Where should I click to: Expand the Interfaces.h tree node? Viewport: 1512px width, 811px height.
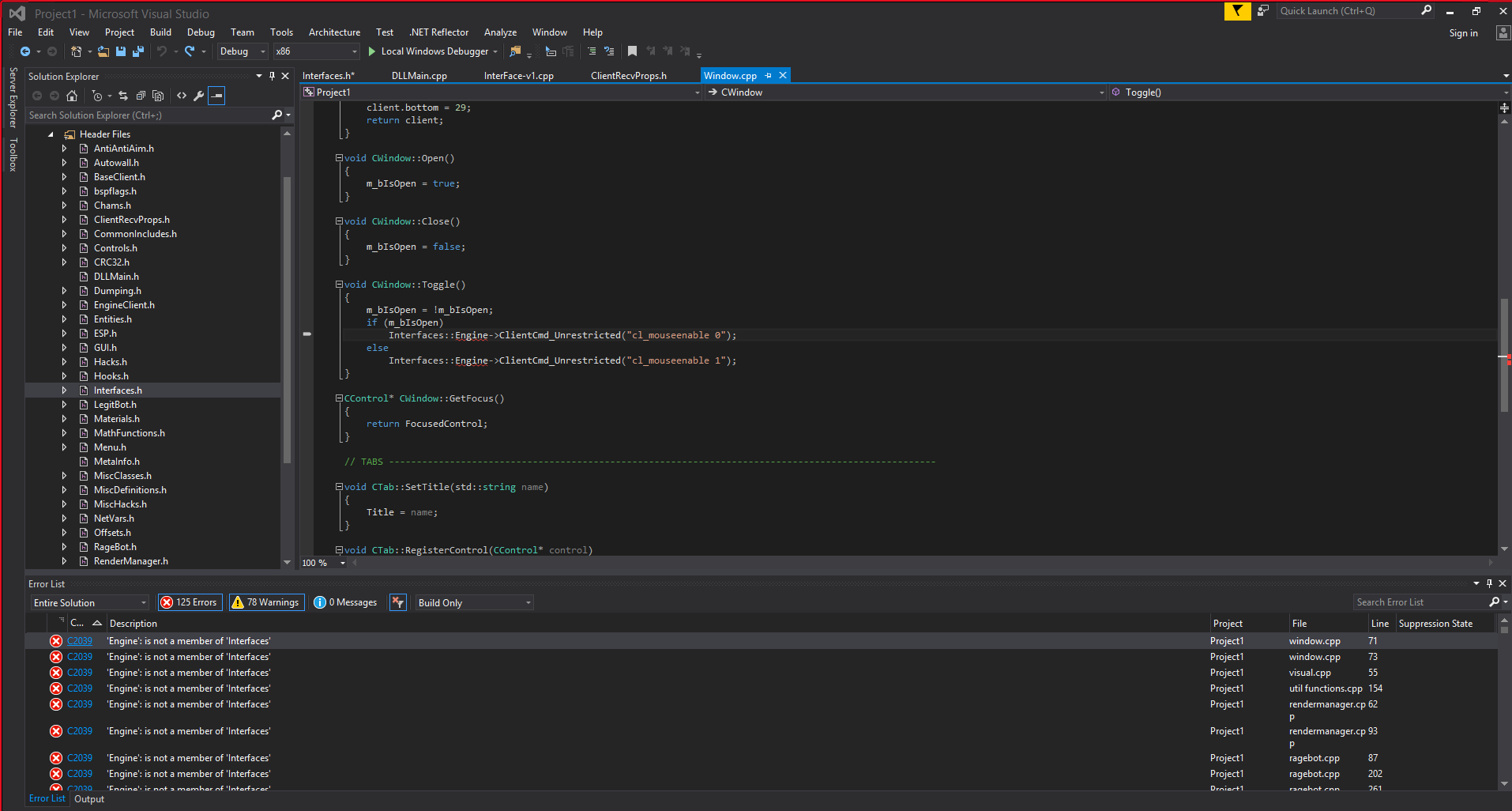coord(64,390)
